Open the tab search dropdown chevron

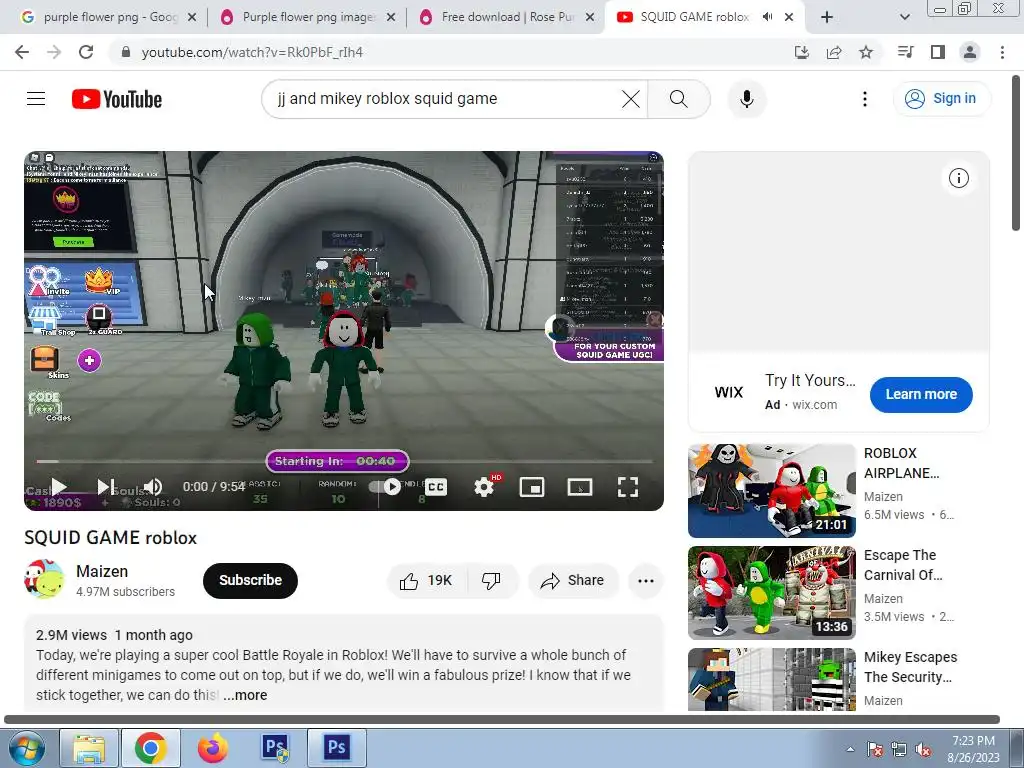point(904,18)
